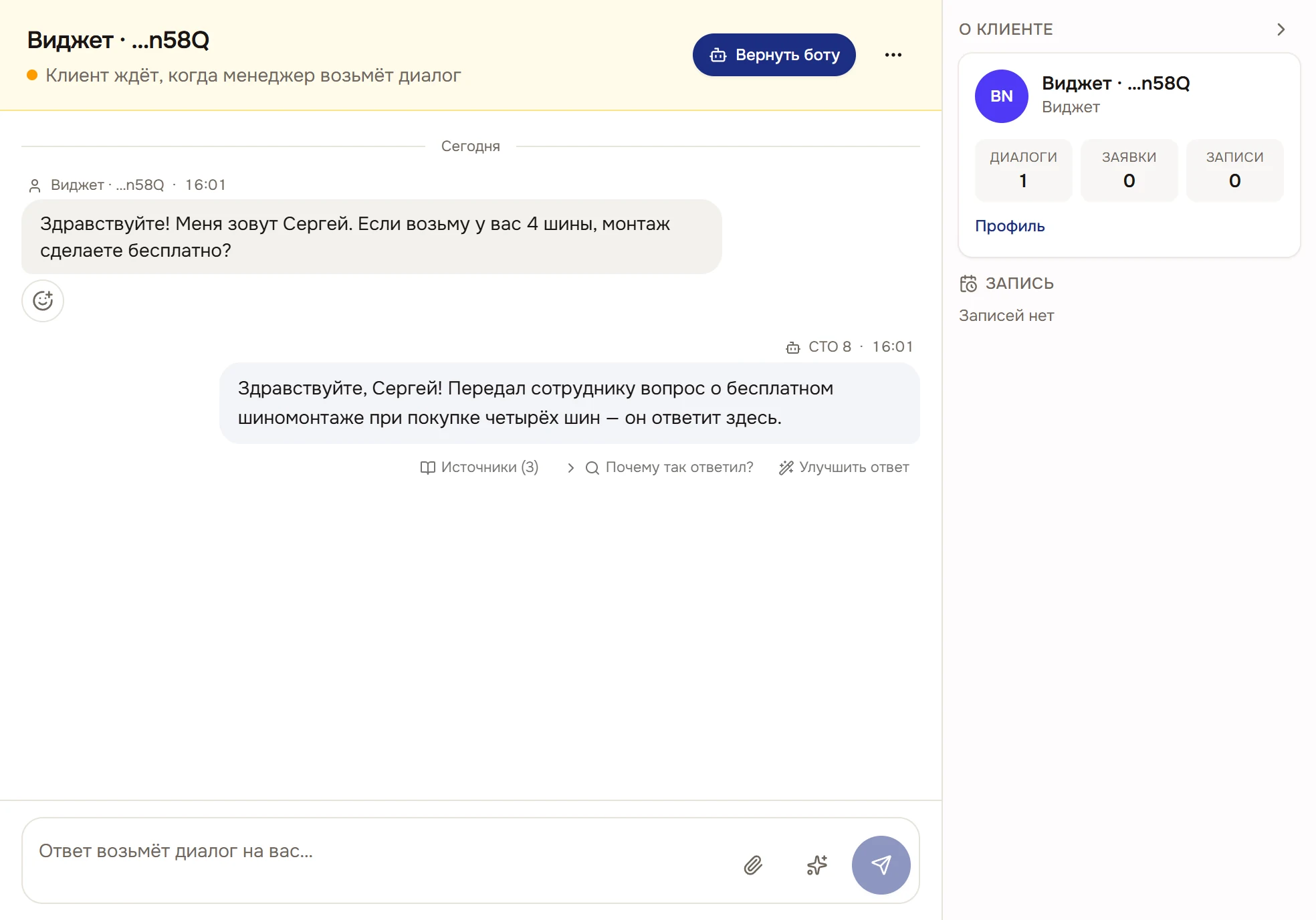Open the Профиль link
The height and width of the screenshot is (920, 1316).
click(x=1010, y=226)
